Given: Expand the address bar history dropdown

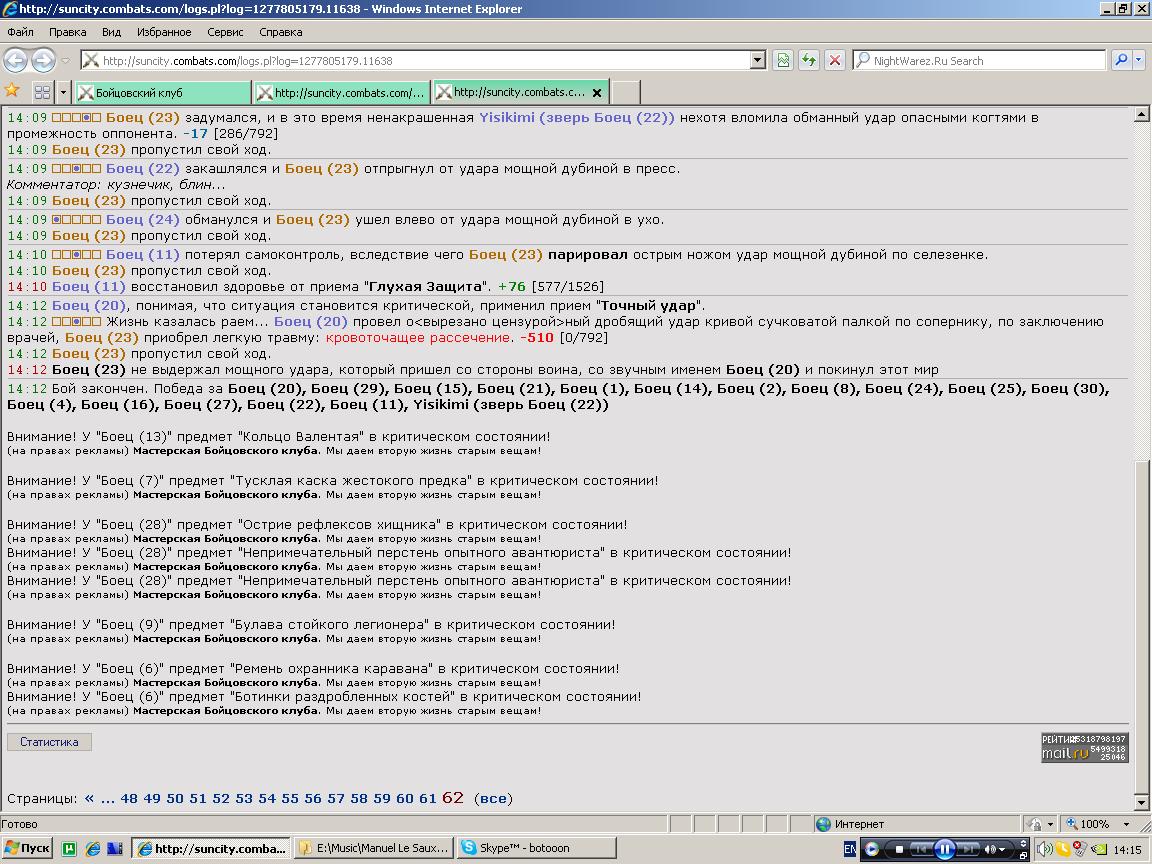Looking at the screenshot, I should [x=758, y=61].
